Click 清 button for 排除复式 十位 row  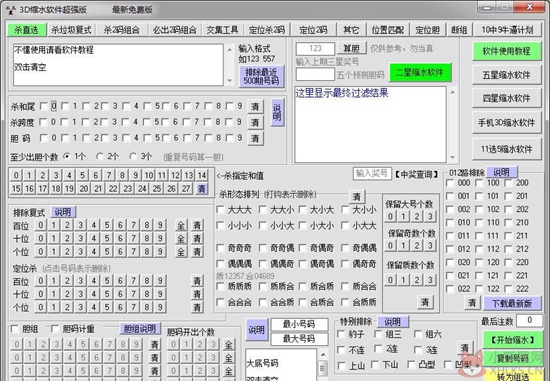click(x=197, y=238)
